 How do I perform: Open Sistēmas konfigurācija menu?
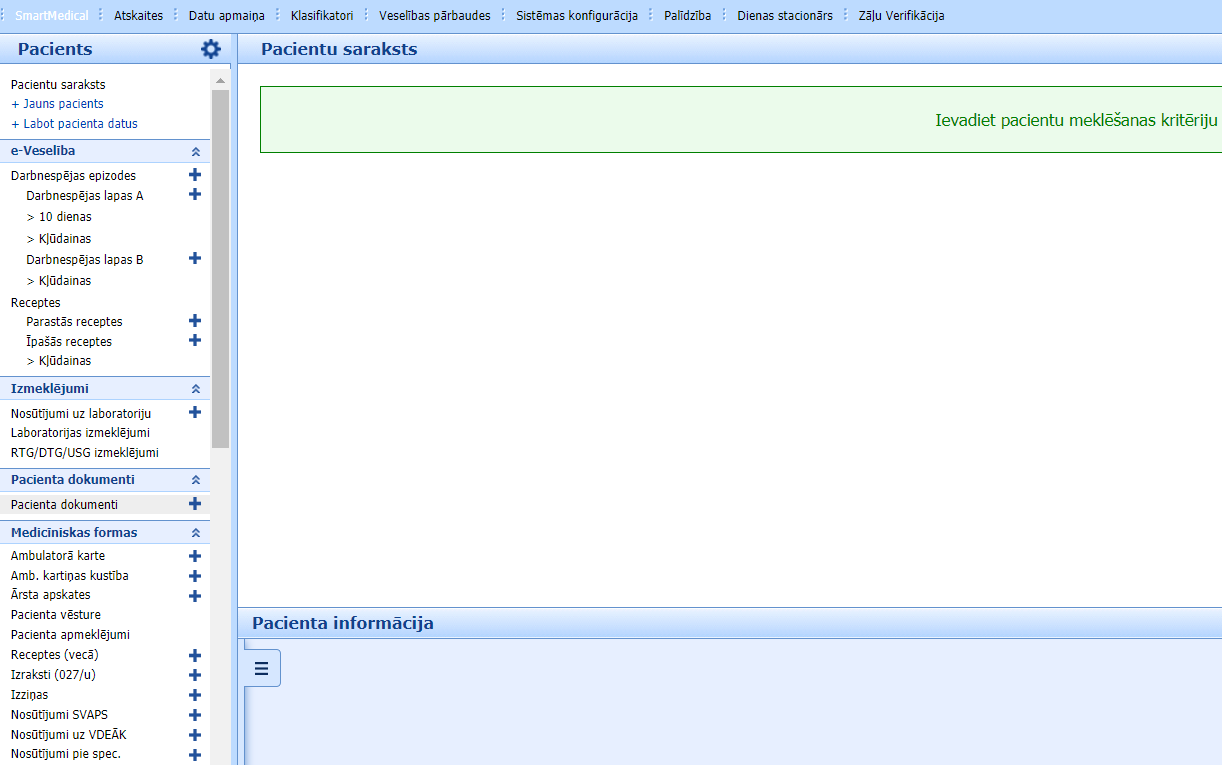[577, 16]
